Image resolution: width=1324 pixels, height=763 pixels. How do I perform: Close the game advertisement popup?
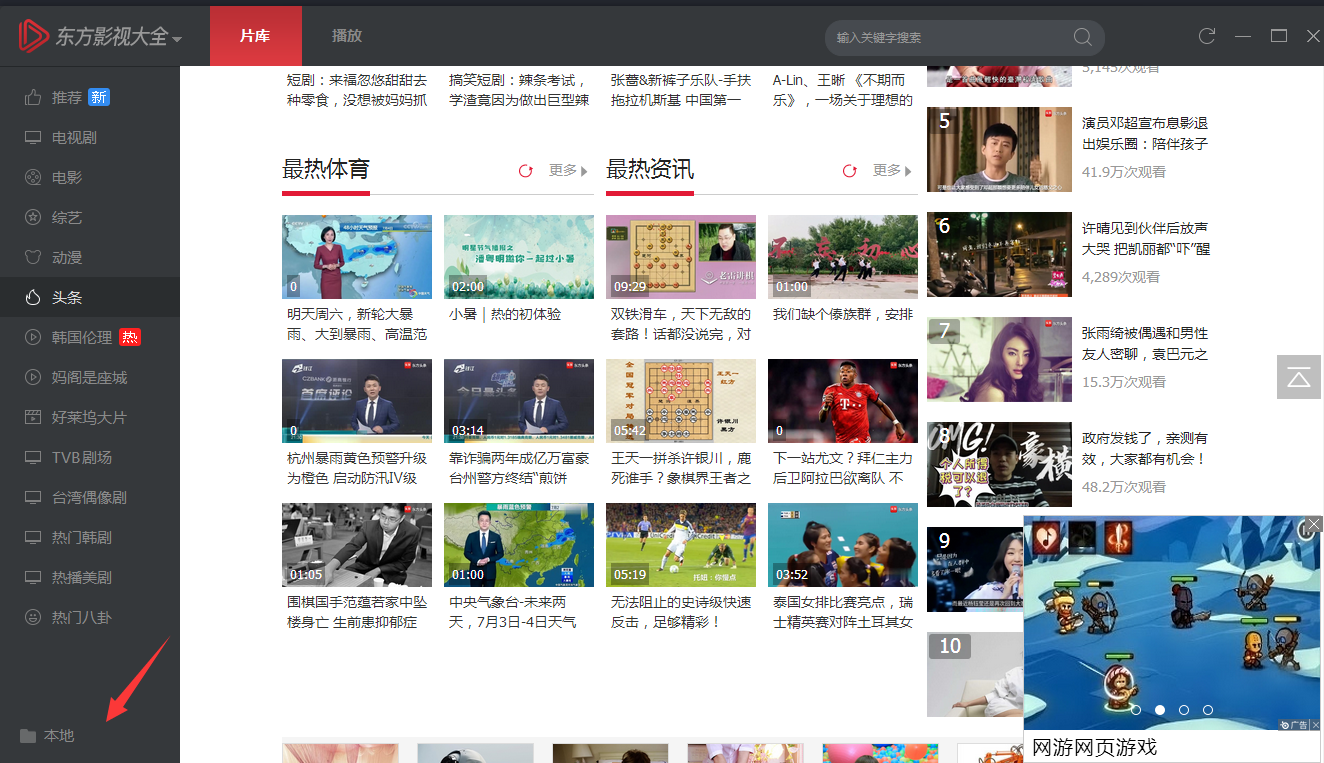1314,524
